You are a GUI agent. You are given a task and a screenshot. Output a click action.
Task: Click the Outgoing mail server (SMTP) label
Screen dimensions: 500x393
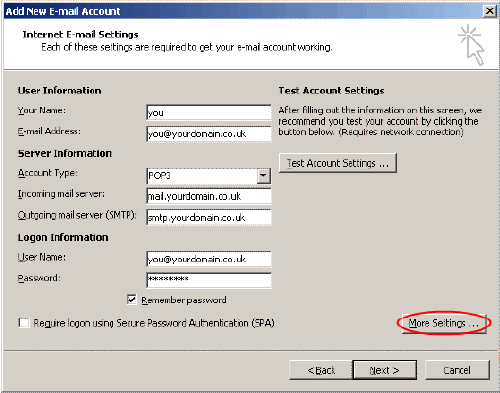pos(77,215)
